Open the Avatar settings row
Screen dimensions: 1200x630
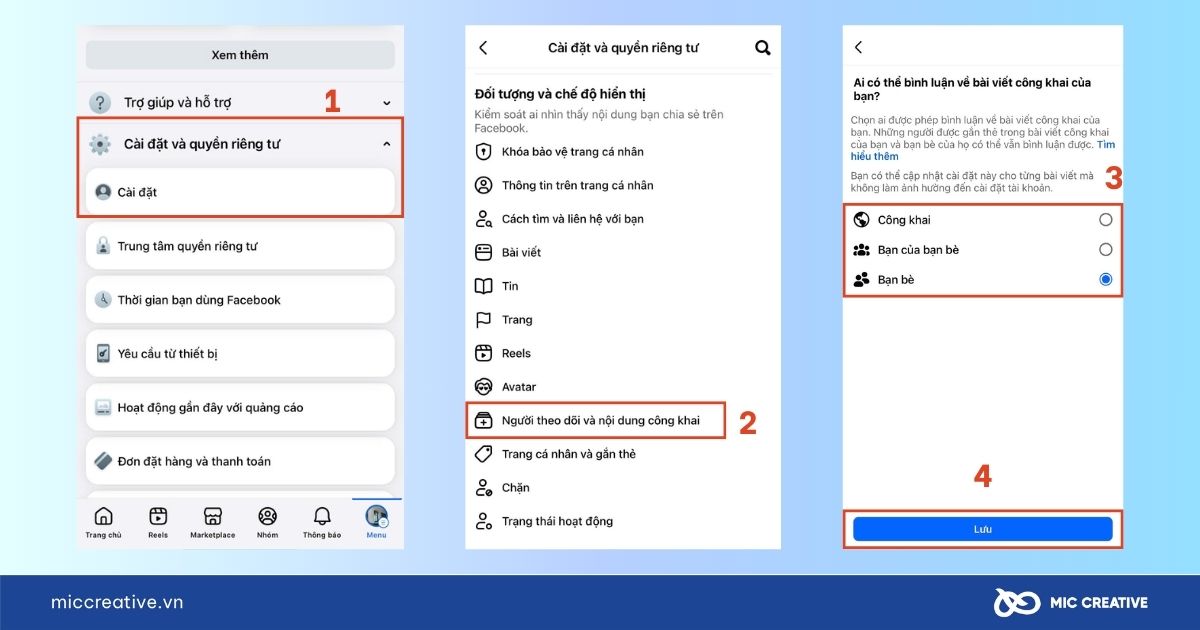pyautogui.click(x=621, y=387)
